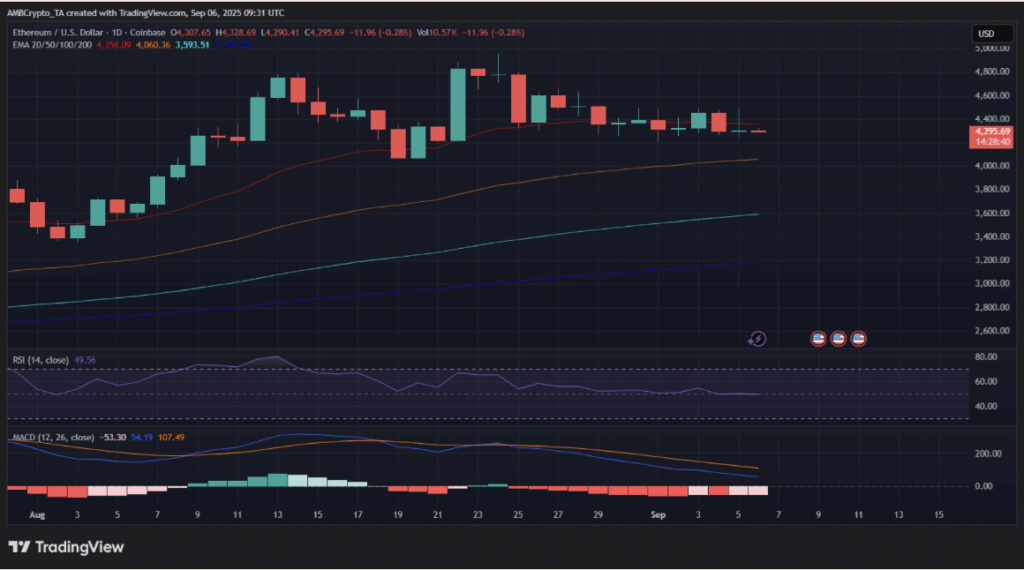Screen dimensions: 1024x570
Task: Click the 80.00 RSI axis label
Action: pos(986,357)
